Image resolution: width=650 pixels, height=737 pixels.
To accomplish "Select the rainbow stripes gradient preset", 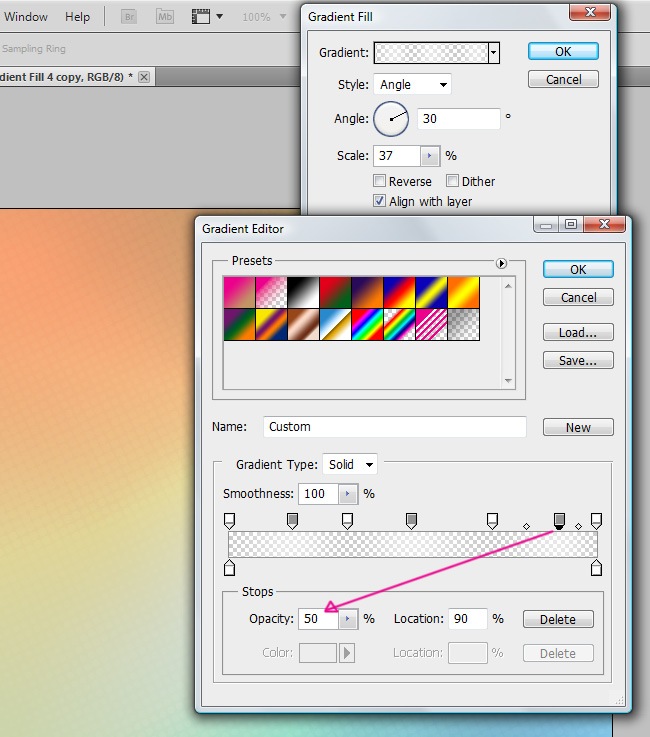I will 368,324.
